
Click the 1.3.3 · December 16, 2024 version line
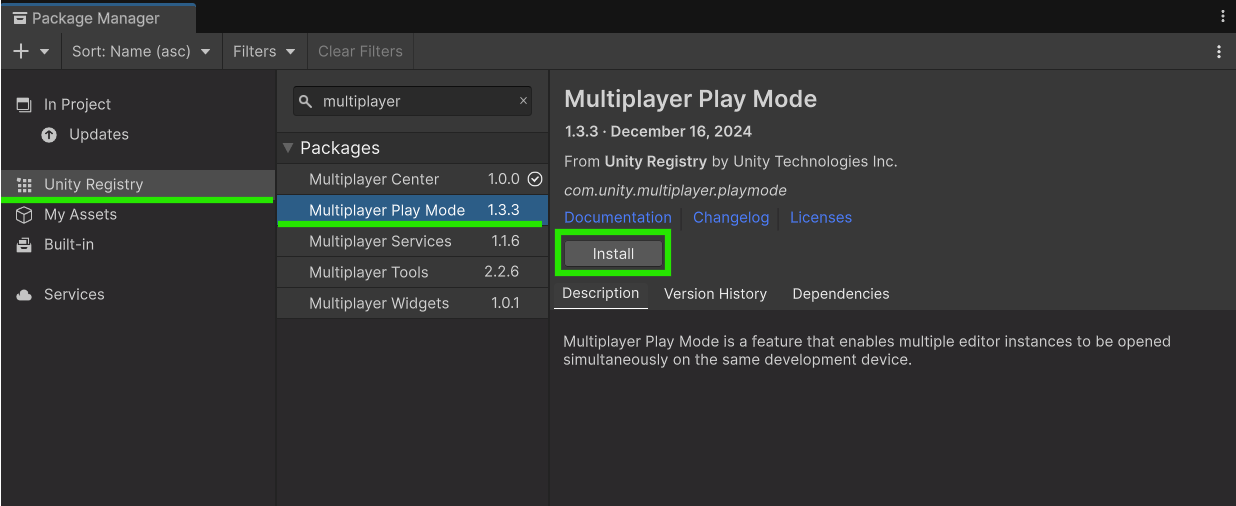pos(658,131)
